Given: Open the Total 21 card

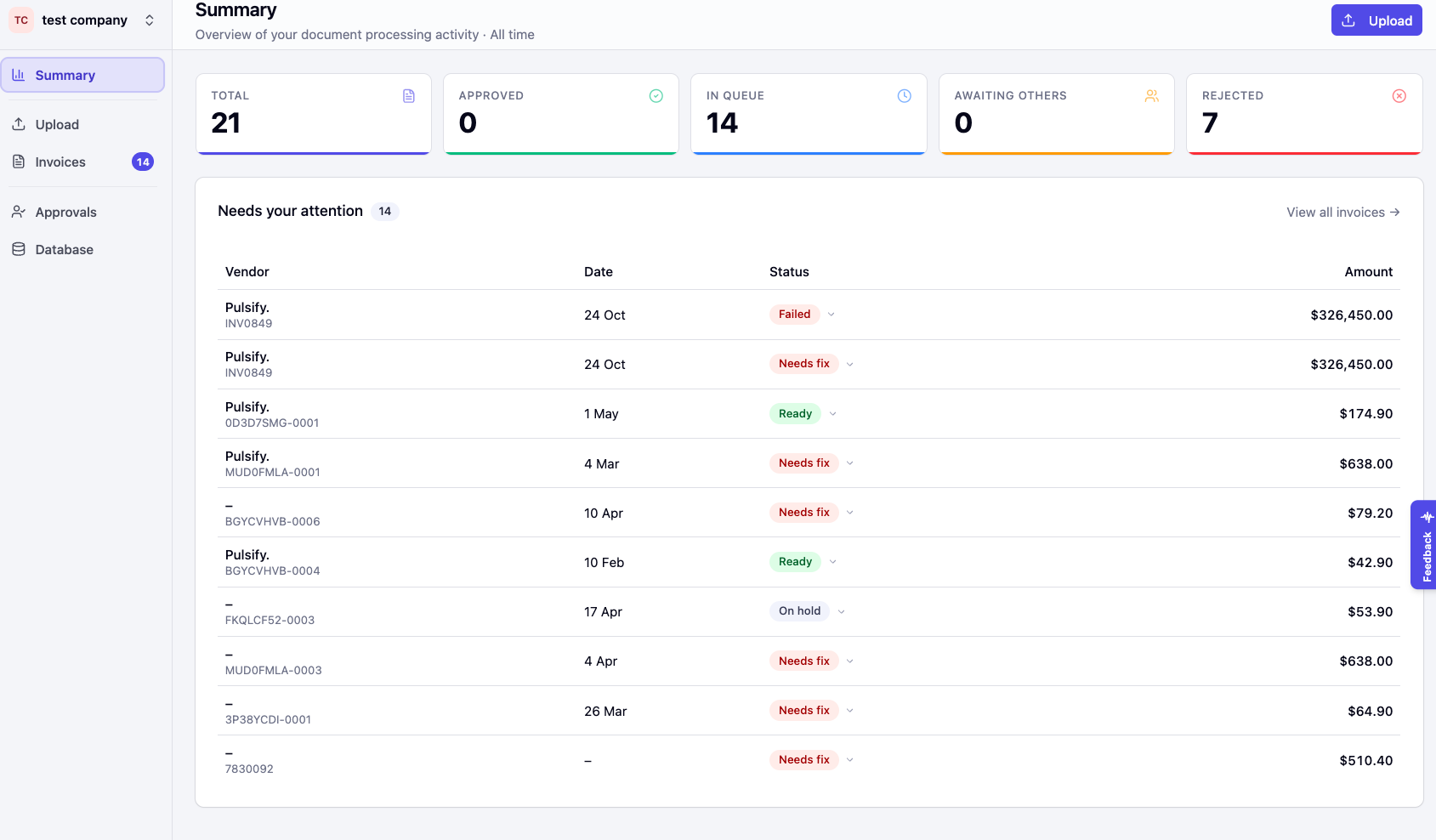Looking at the screenshot, I should pyautogui.click(x=314, y=114).
